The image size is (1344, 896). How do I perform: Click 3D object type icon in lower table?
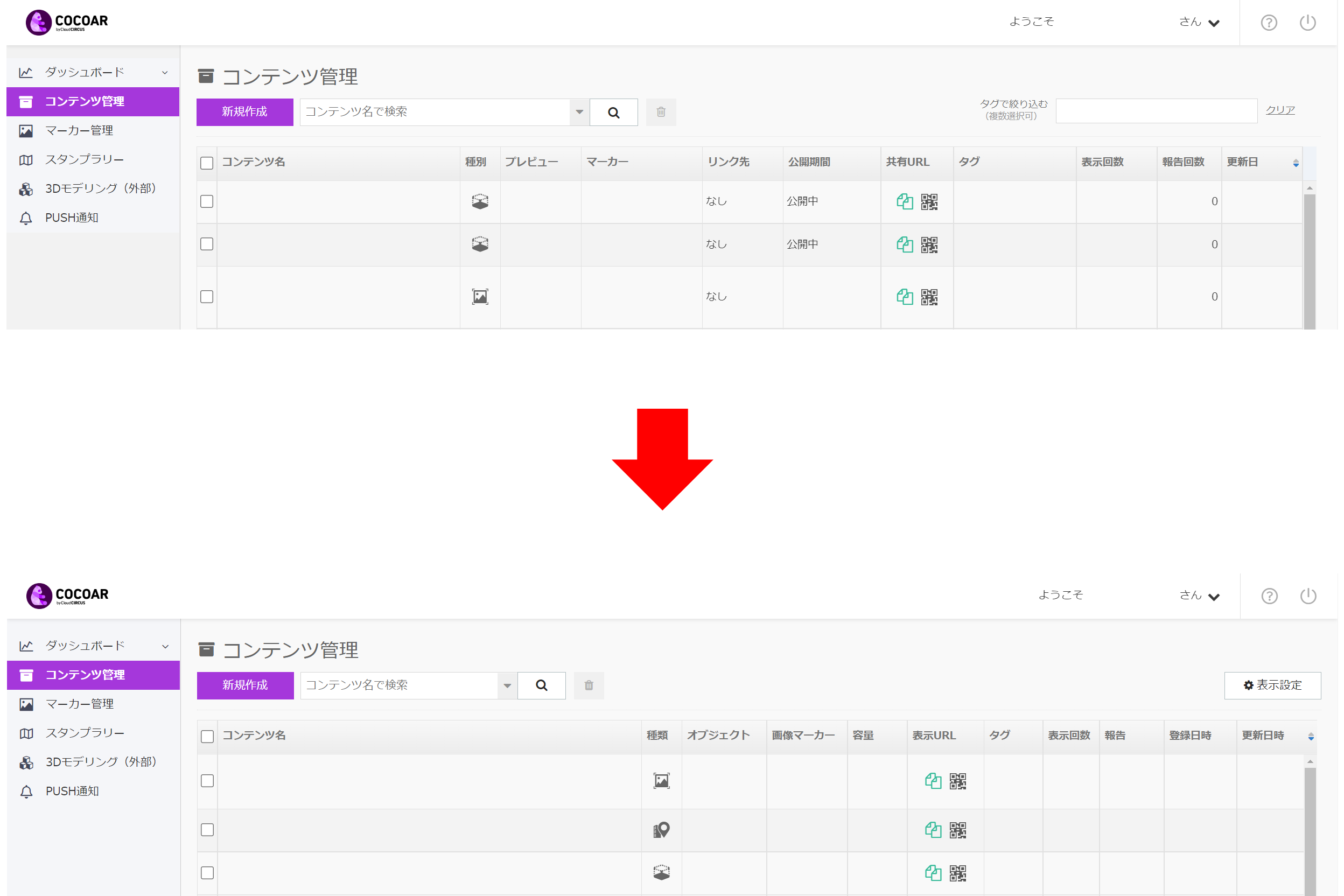pyautogui.click(x=661, y=872)
